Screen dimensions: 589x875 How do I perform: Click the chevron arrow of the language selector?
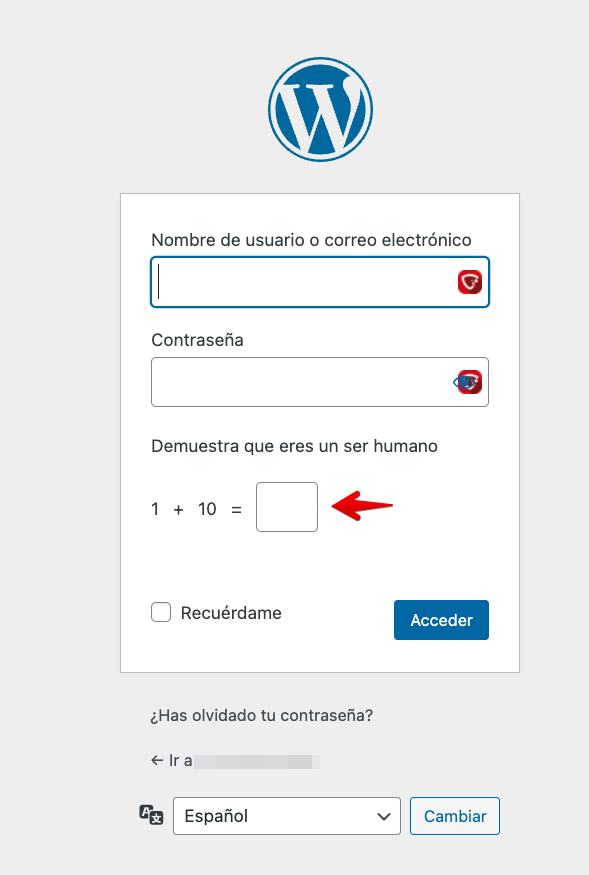click(384, 816)
